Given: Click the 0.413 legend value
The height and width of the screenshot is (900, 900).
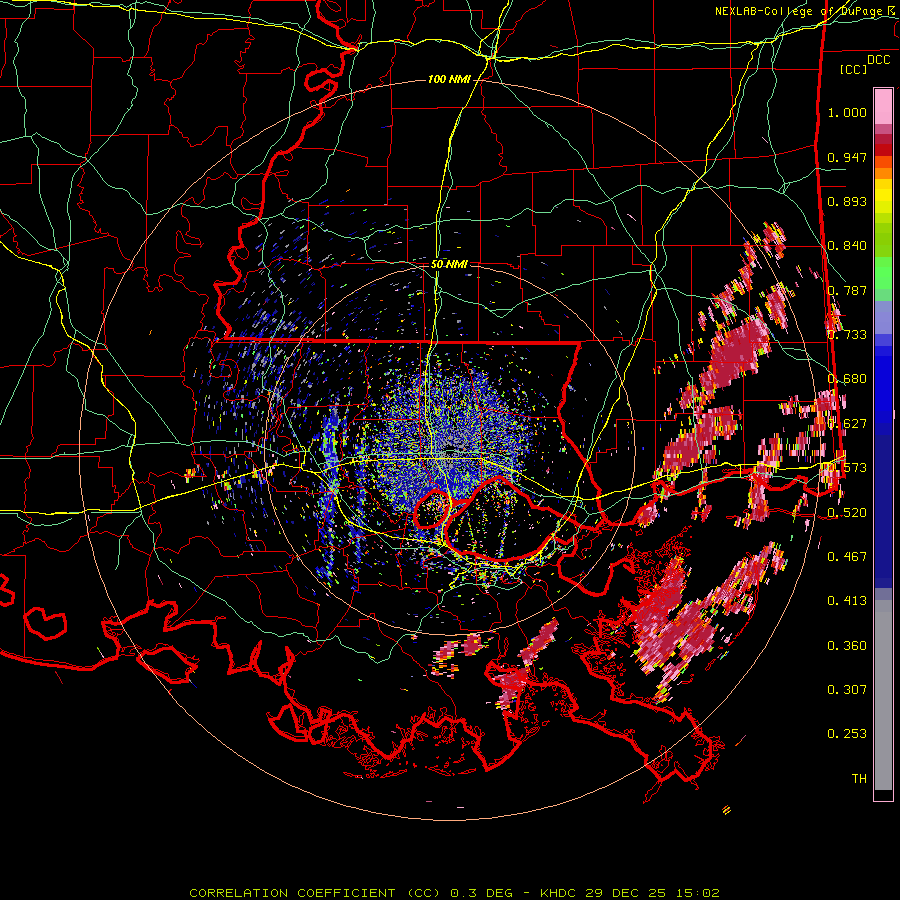Looking at the screenshot, I should pos(847,600).
